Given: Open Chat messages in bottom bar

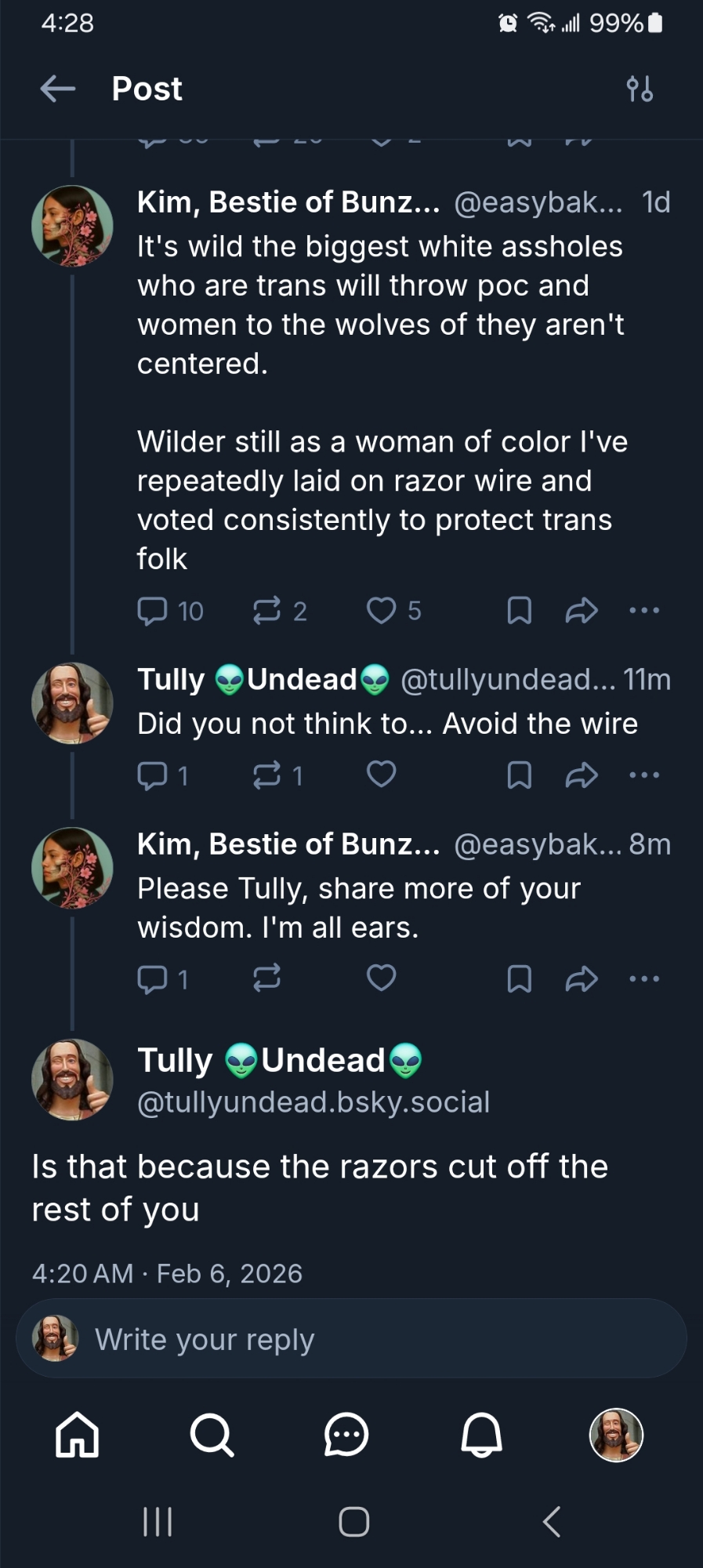Looking at the screenshot, I should click(x=346, y=1436).
